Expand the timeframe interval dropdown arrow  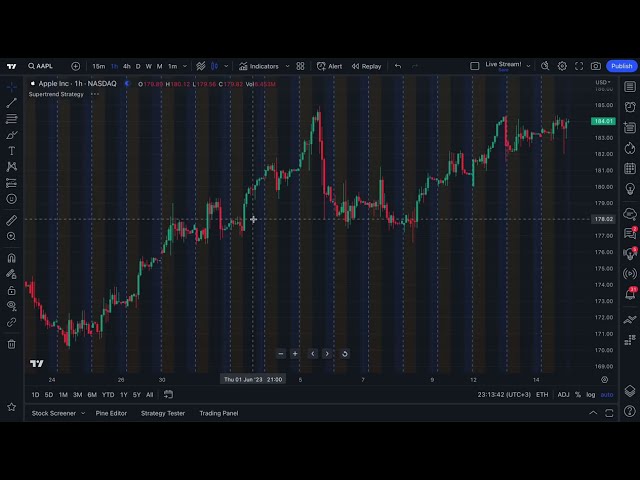pos(184,66)
